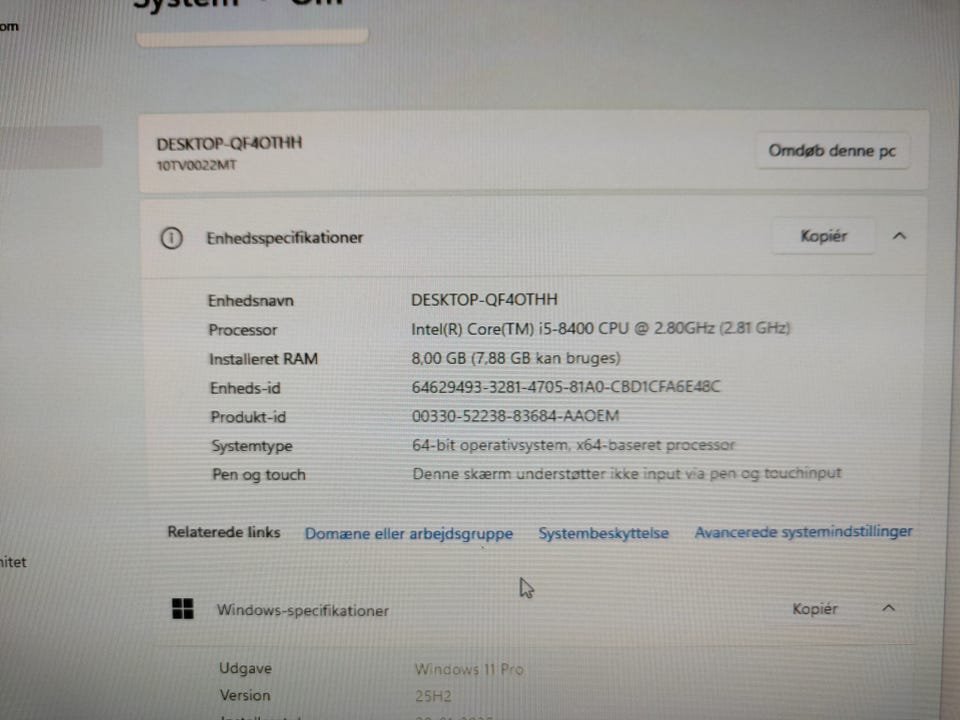Select the Produkt-id value 00330-52238-83684-AAOEM
The width and height of the screenshot is (960, 720).
coord(516,416)
